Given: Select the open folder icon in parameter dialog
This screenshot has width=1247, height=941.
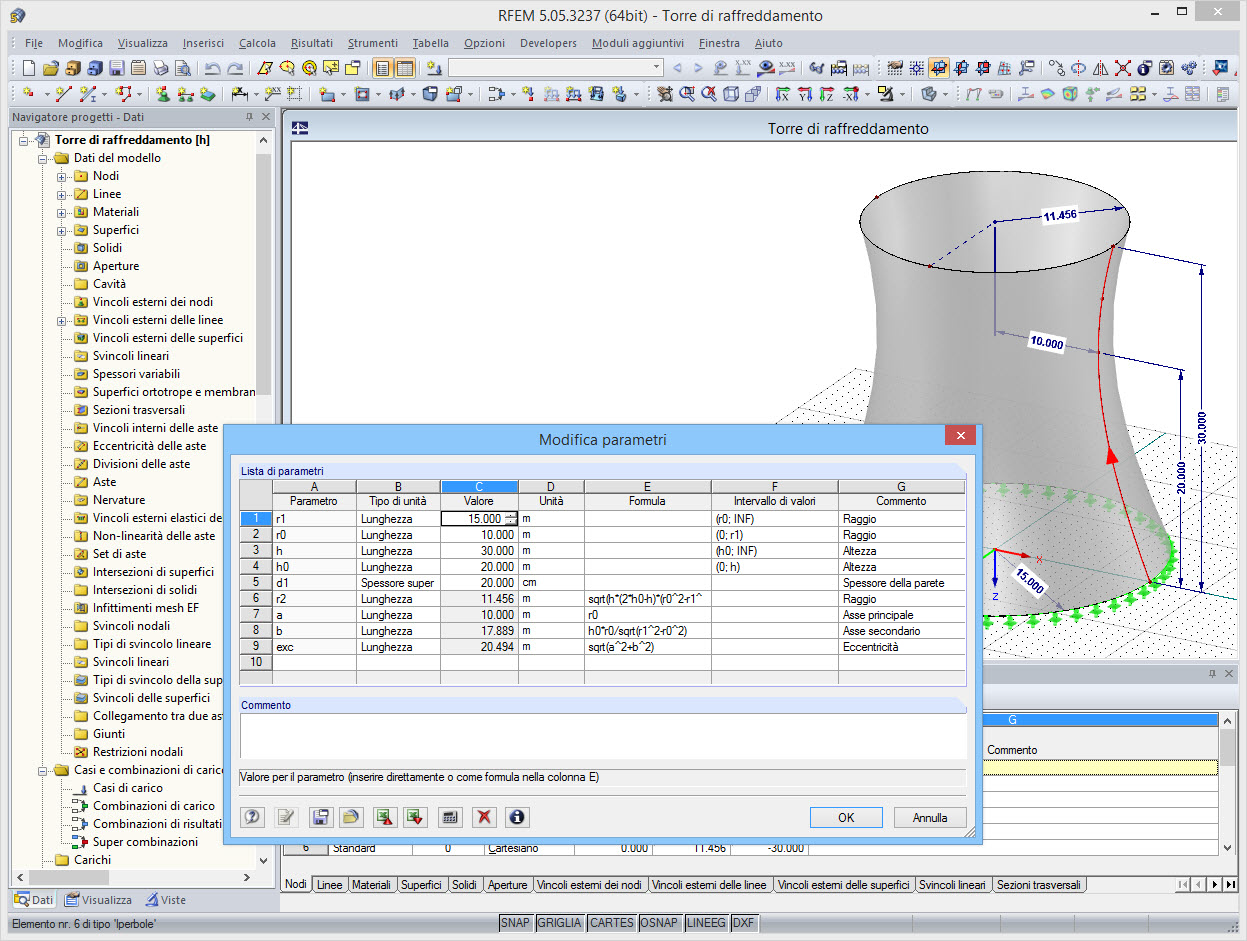Looking at the screenshot, I should click(352, 817).
